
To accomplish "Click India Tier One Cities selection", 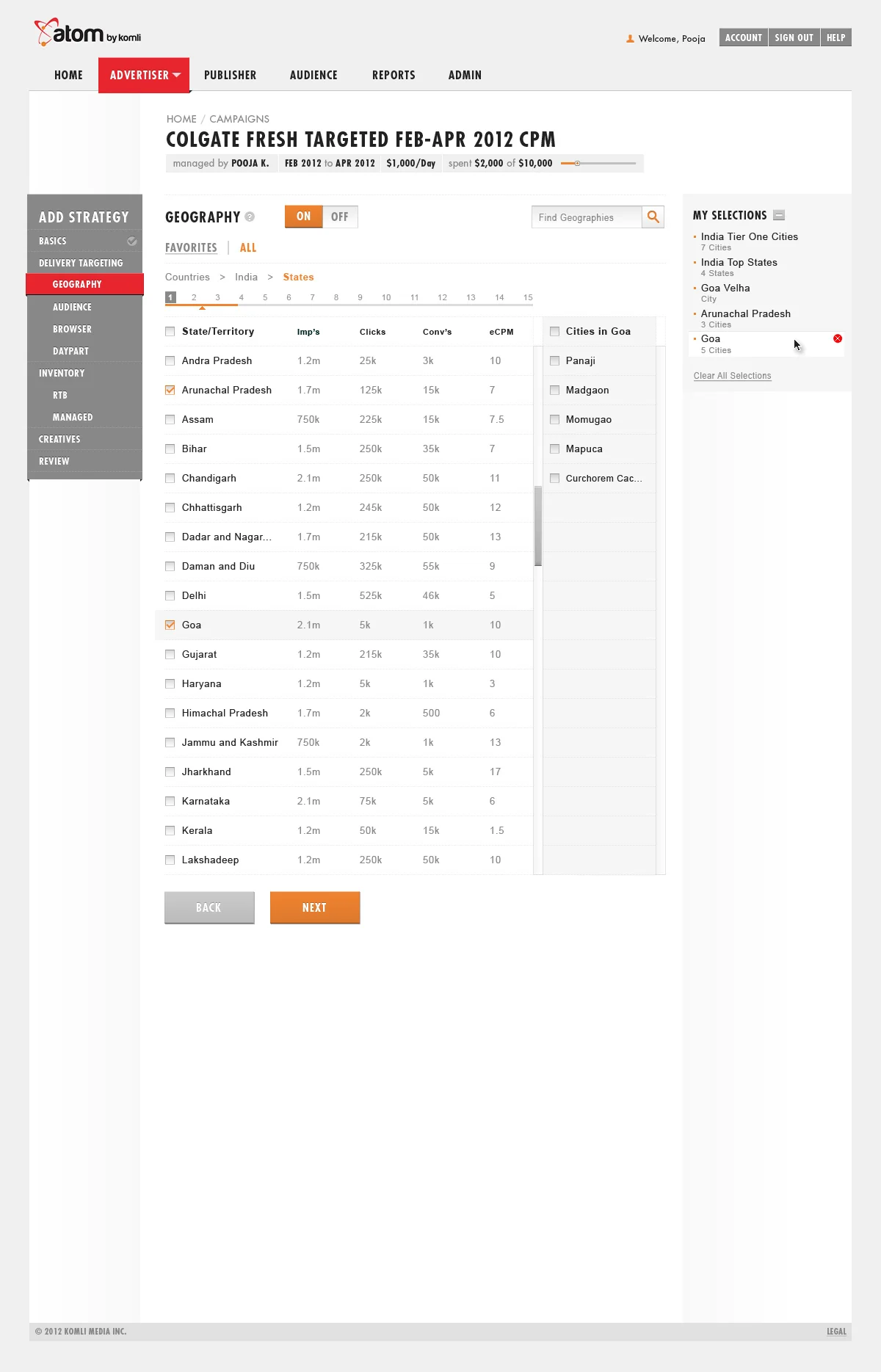I will 749,236.
